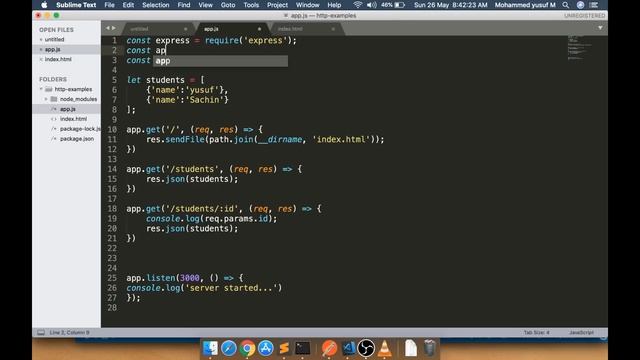Open Postman from the dock
The image size is (640, 360).
(329, 348)
